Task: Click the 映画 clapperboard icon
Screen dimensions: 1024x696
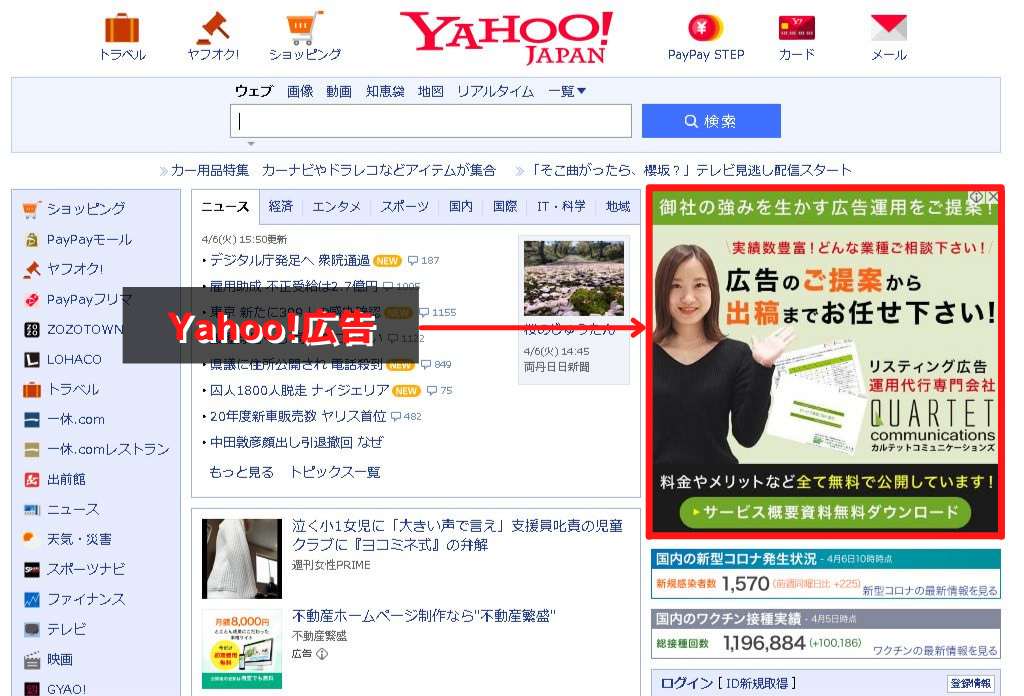Action: coord(31,660)
